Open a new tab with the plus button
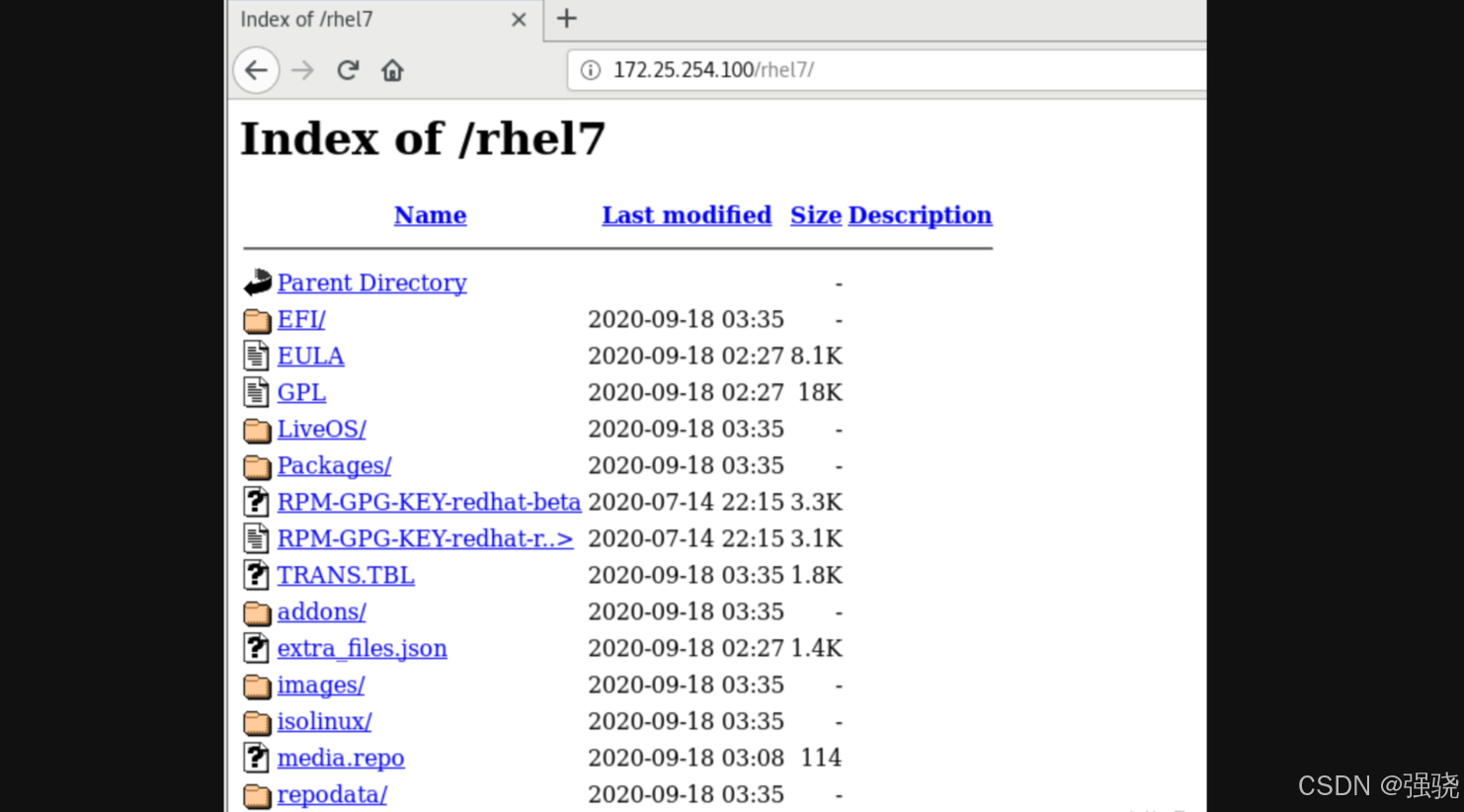Viewport: 1464px width, 812px height. [x=565, y=19]
